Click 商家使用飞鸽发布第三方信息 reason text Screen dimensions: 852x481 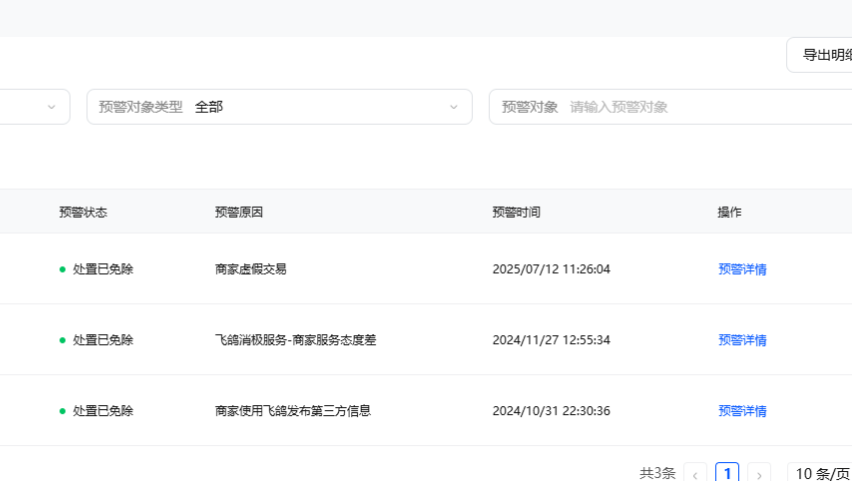(293, 411)
